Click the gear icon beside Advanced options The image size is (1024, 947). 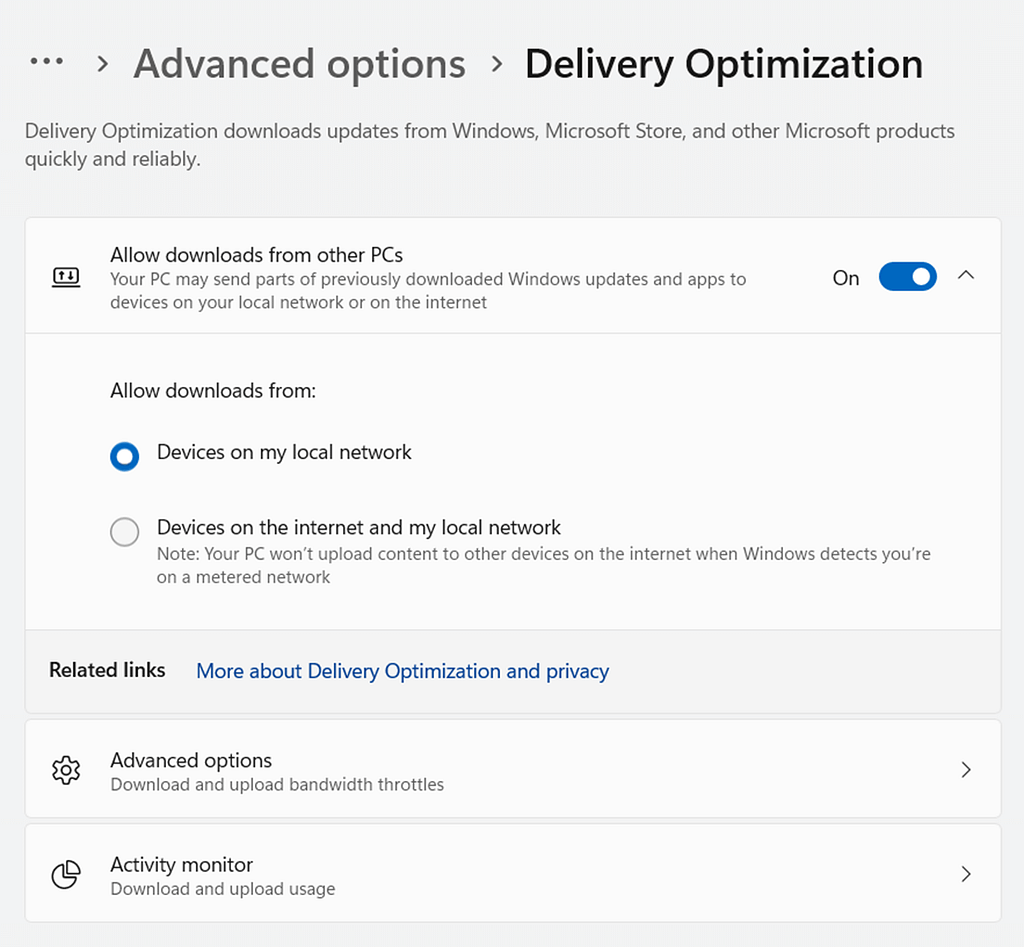point(65,770)
